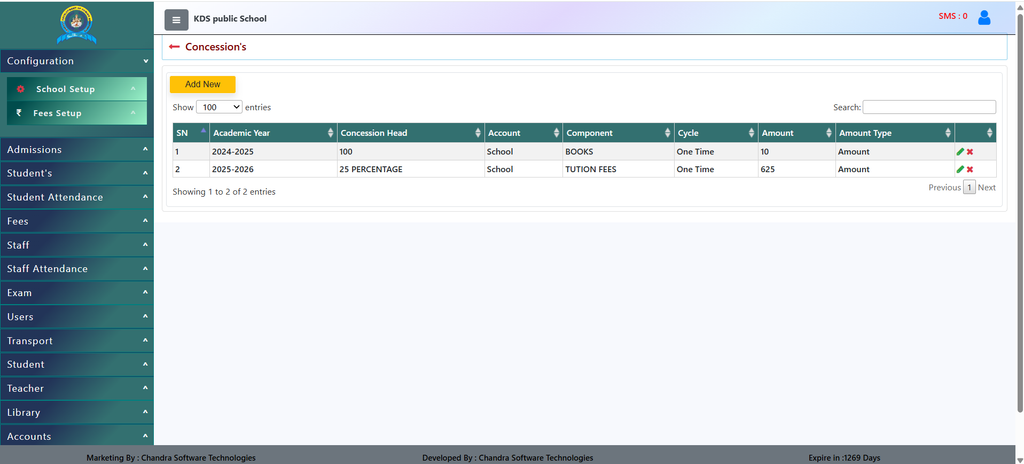Open the Accounts menu

click(77, 436)
